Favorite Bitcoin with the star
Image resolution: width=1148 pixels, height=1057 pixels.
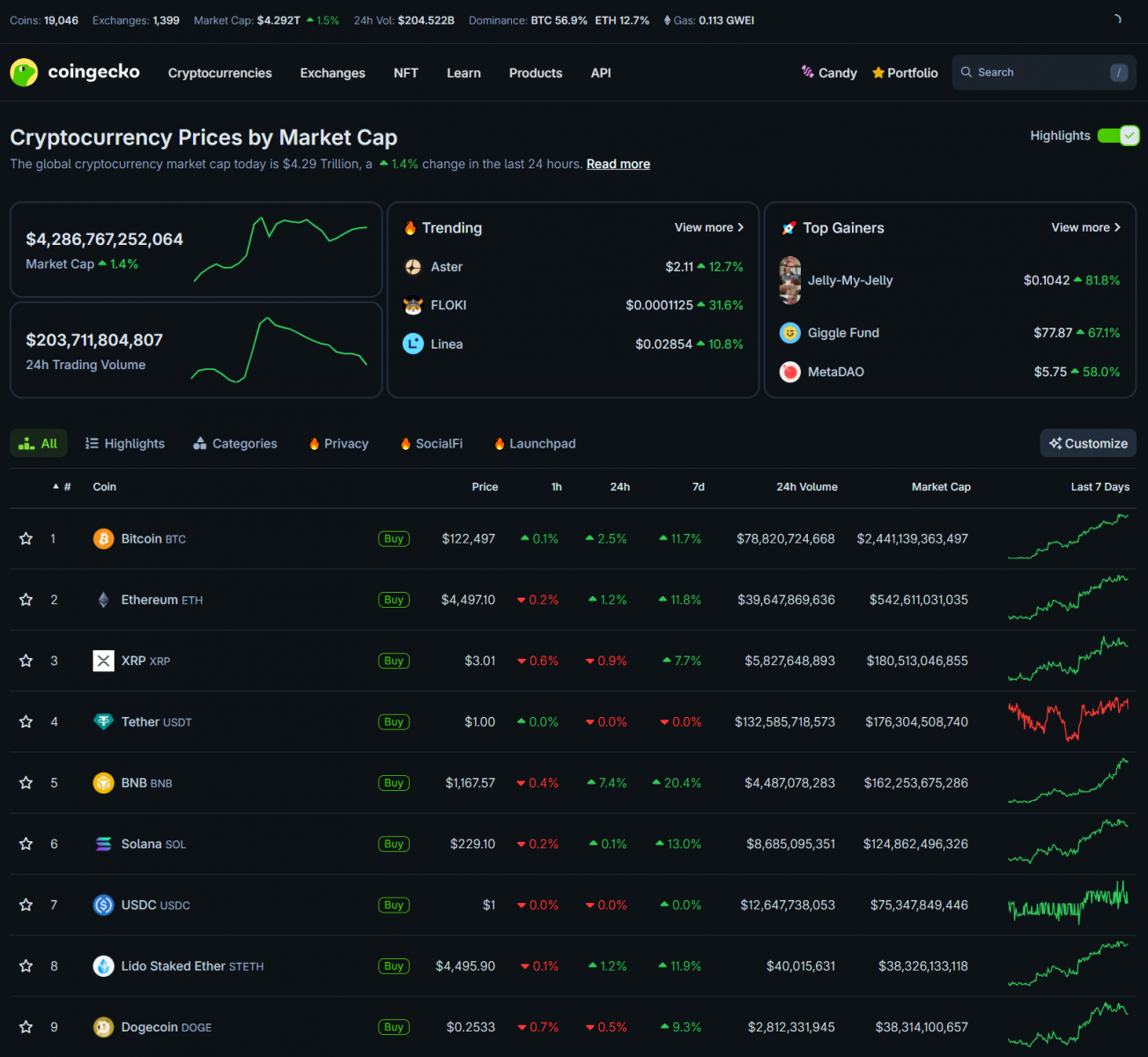coord(26,539)
